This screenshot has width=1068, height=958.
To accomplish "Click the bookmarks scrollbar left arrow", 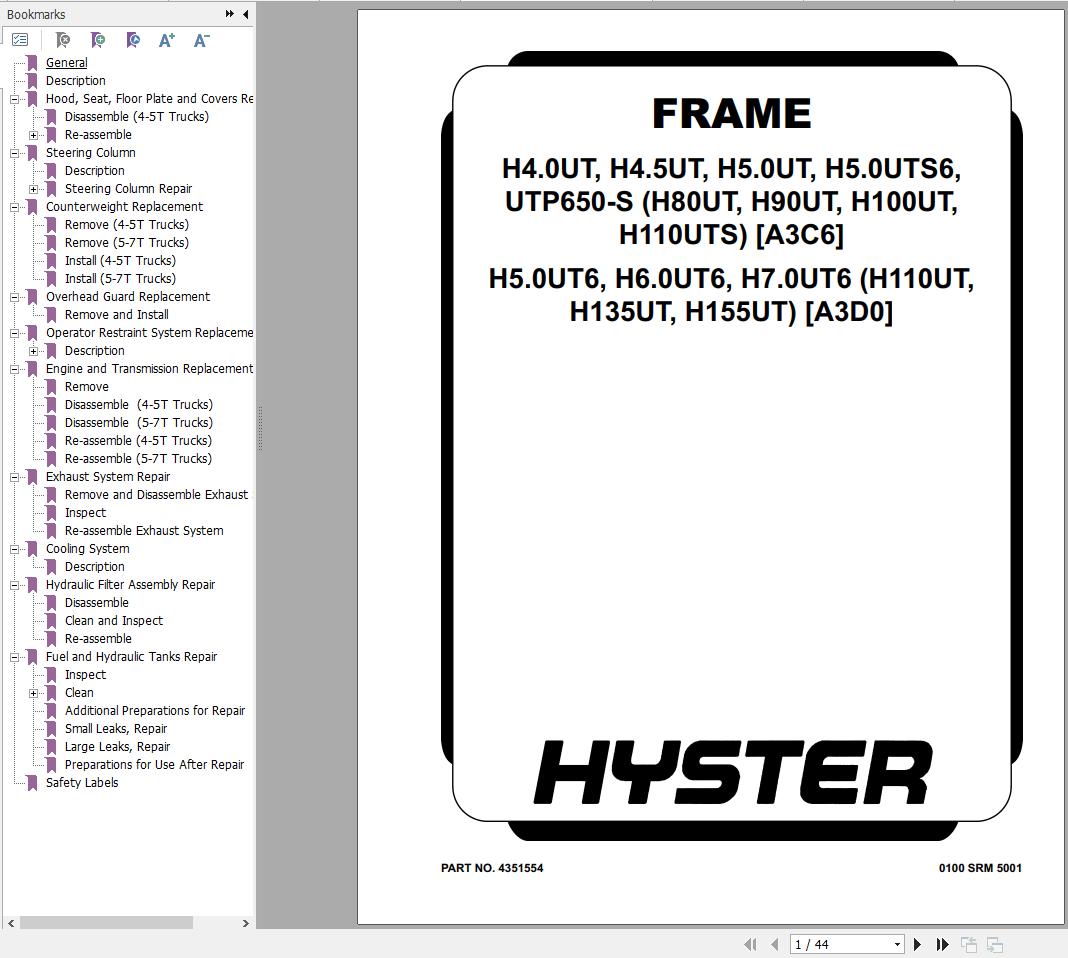I will pyautogui.click(x=10, y=923).
